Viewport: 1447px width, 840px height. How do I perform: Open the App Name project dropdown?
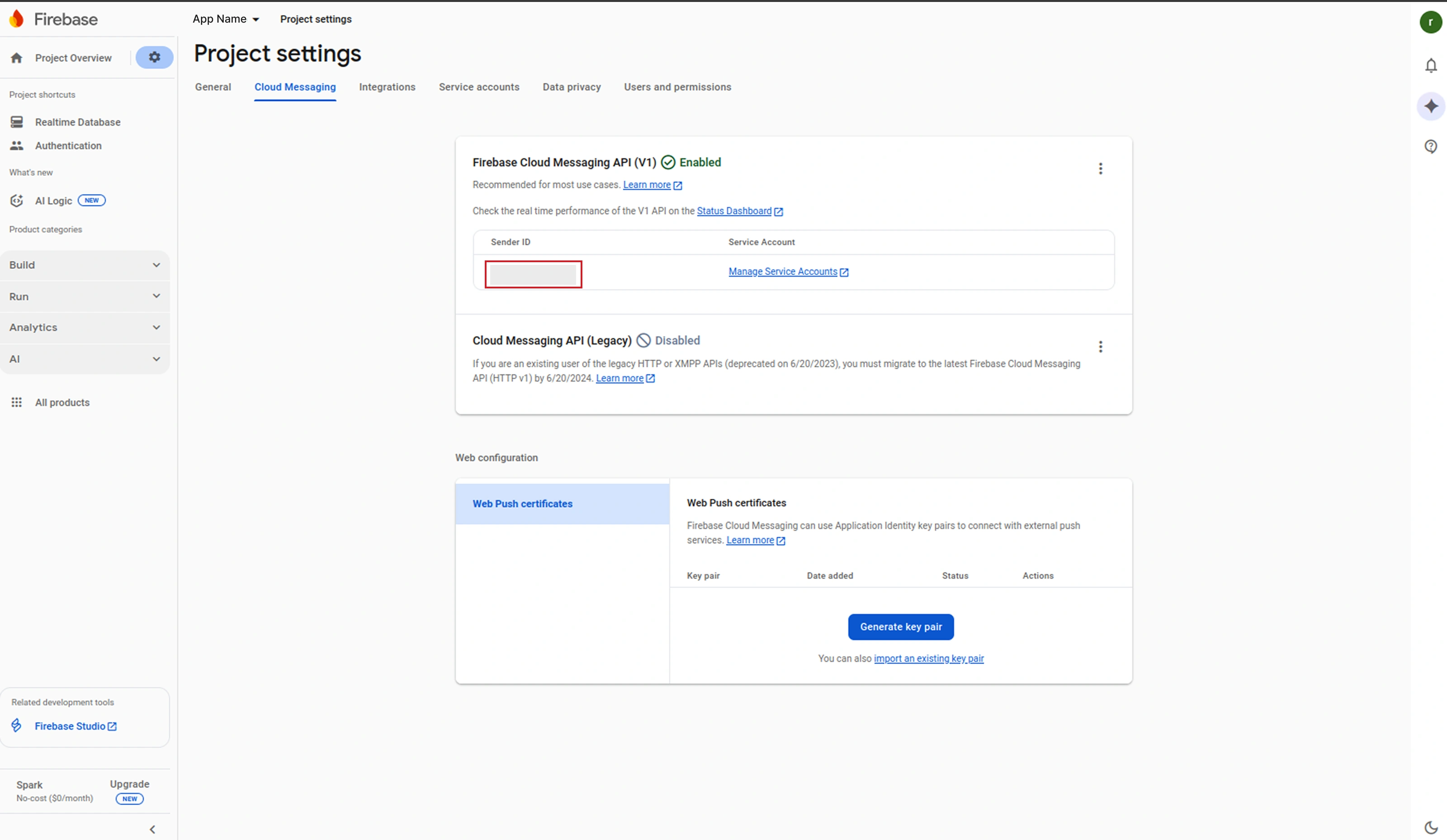226,19
